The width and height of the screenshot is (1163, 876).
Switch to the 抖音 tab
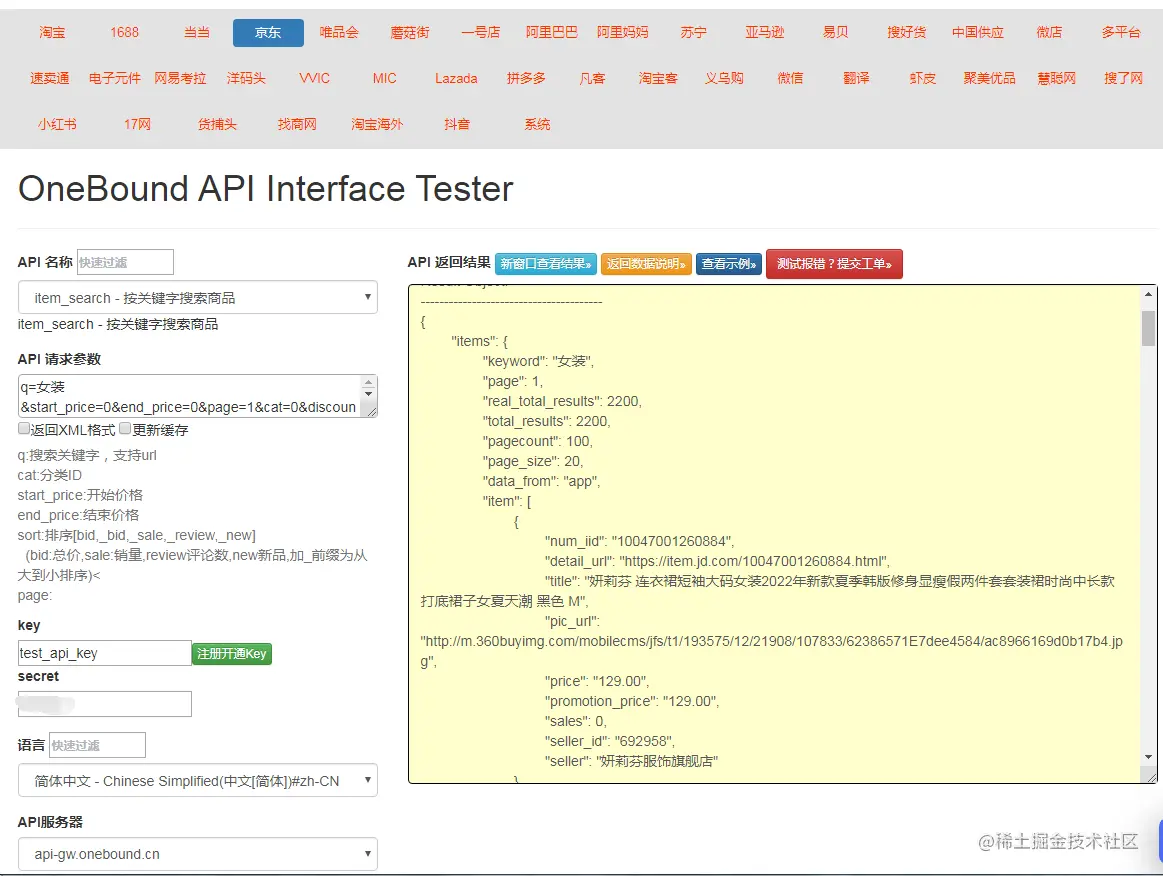point(457,125)
